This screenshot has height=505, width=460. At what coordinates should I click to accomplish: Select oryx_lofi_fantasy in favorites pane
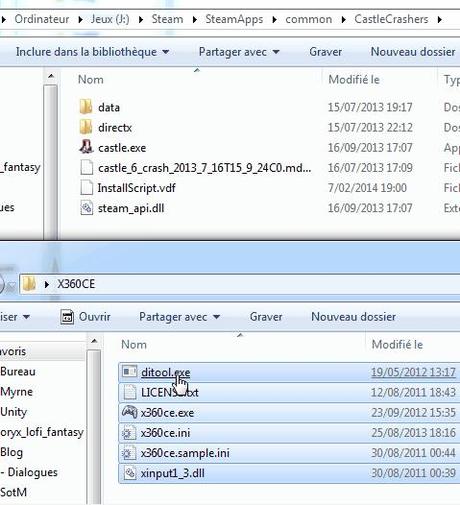tap(42, 432)
